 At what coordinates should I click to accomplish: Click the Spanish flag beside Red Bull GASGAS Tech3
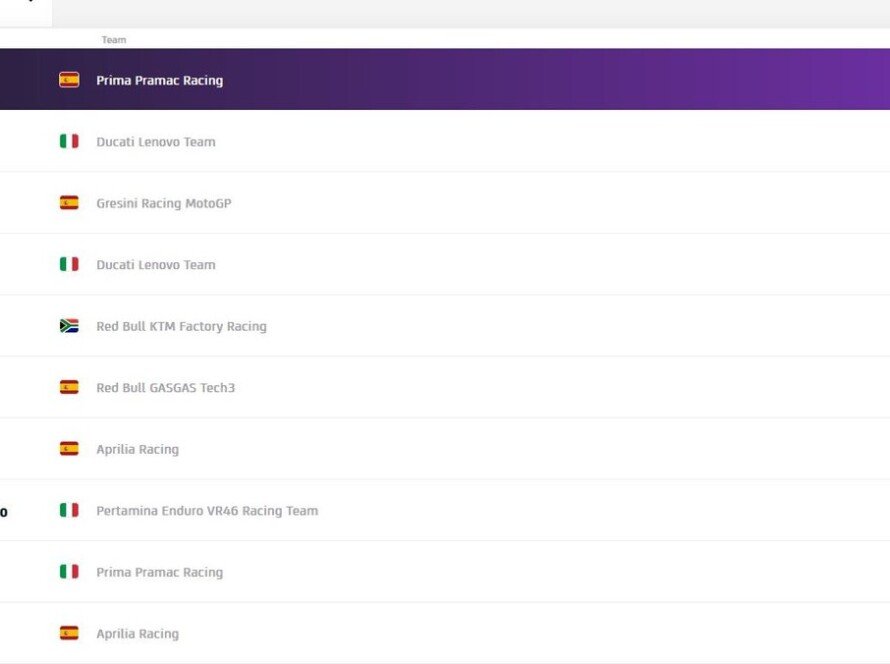(x=69, y=387)
